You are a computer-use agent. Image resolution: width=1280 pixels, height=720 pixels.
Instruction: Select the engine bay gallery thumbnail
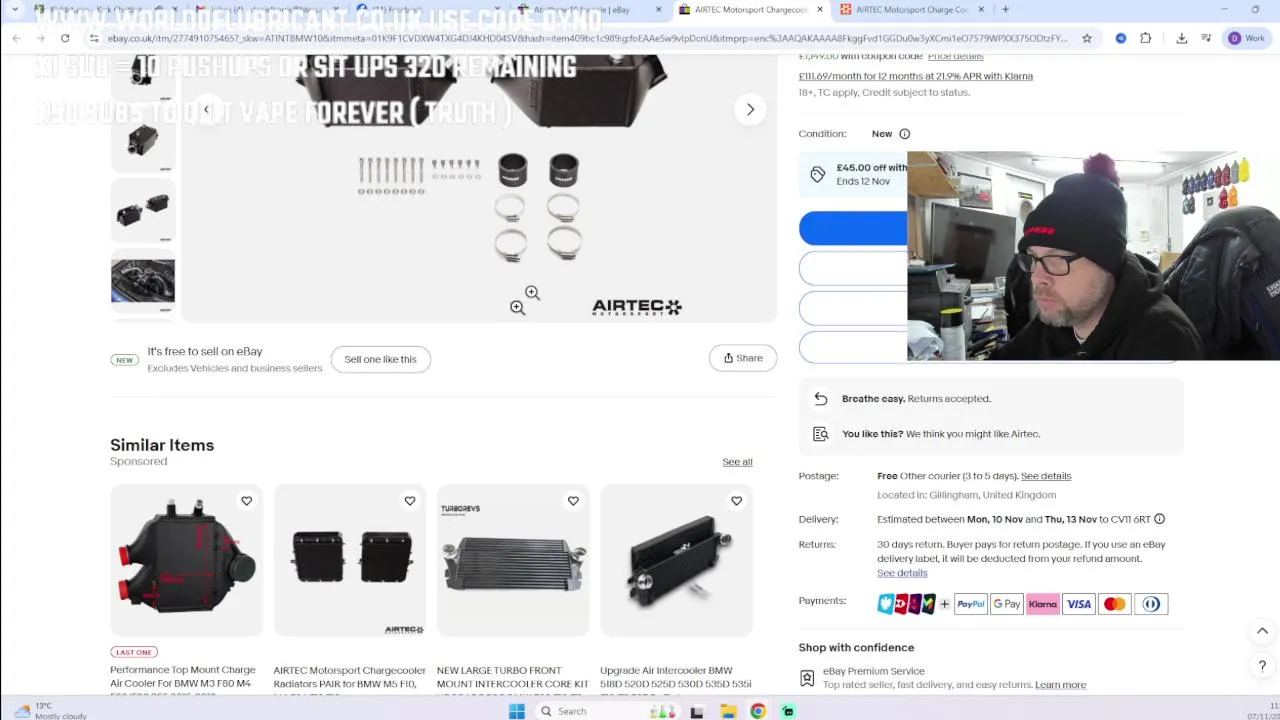143,280
